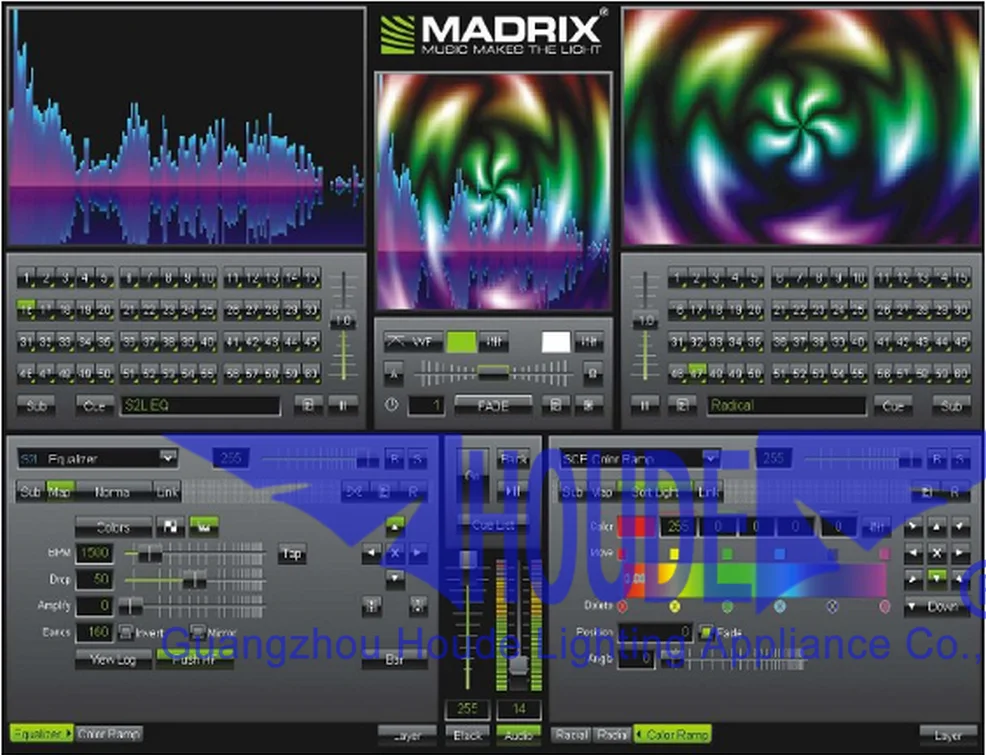The height and width of the screenshot is (755, 986).
Task: Click the X button in Color Ramp direction grid
Action: tap(937, 553)
